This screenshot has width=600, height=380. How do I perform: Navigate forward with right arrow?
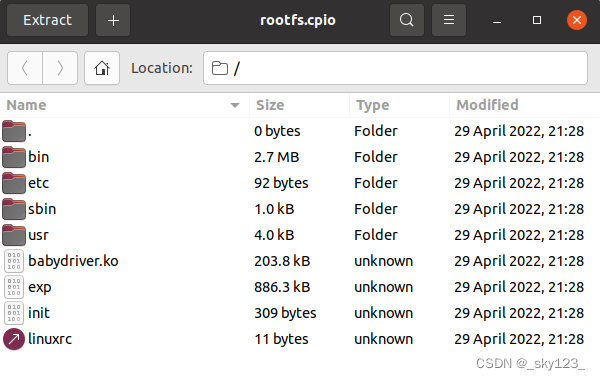[60, 68]
